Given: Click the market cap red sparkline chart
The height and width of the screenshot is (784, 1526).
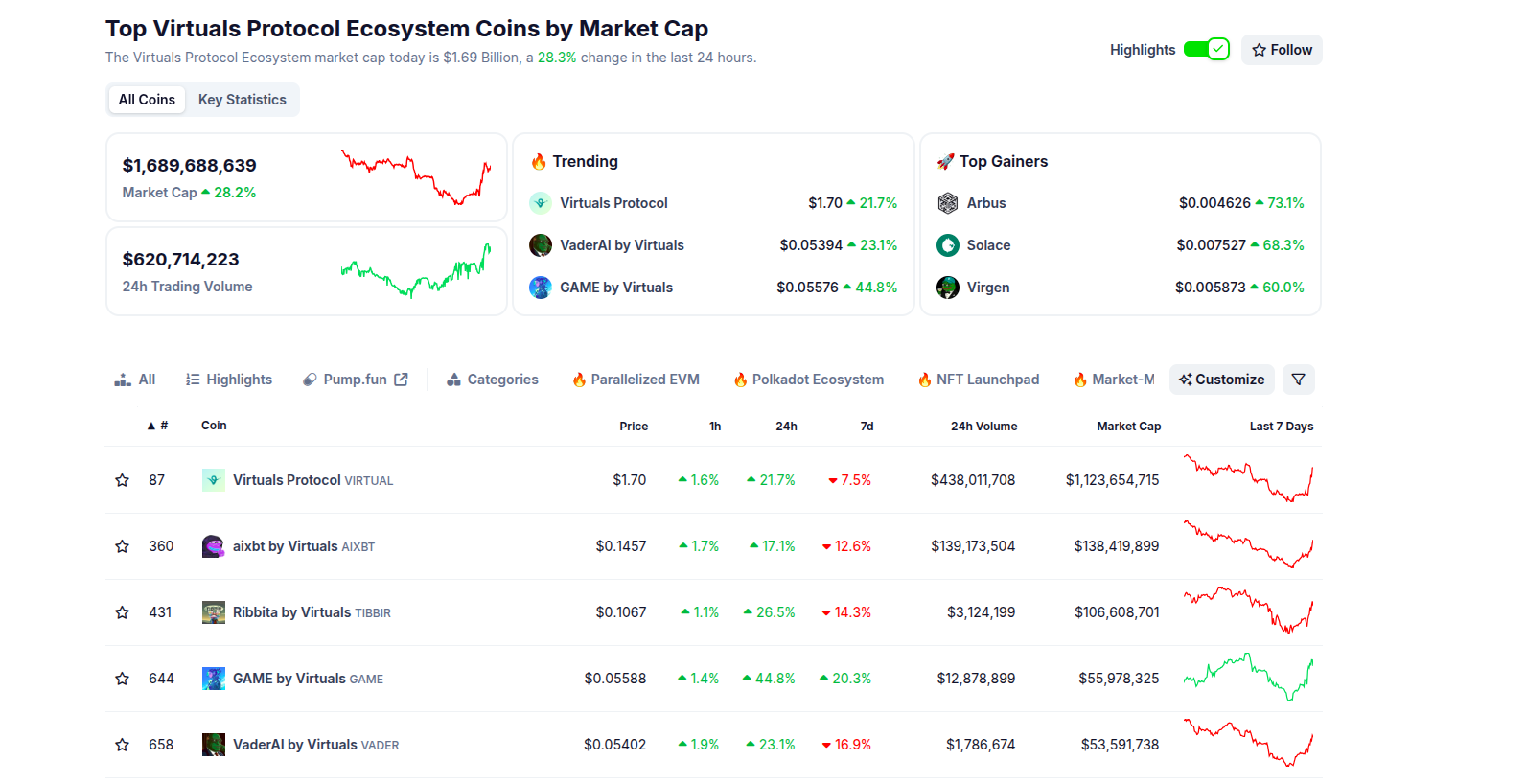Looking at the screenshot, I should tap(416, 177).
